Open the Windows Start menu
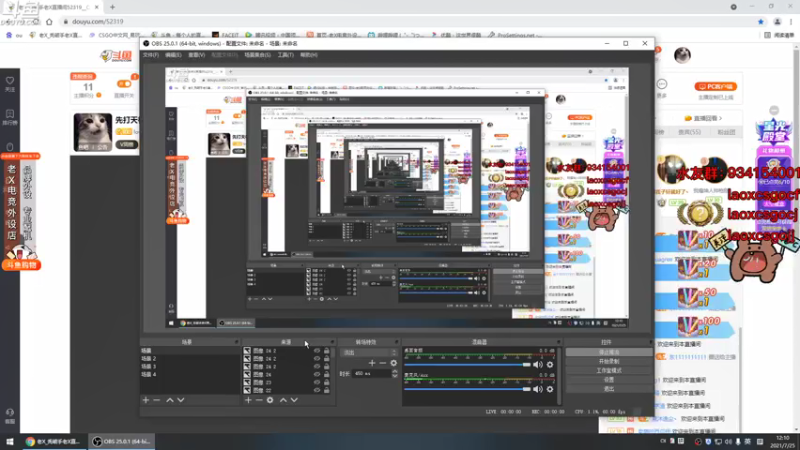 10,441
